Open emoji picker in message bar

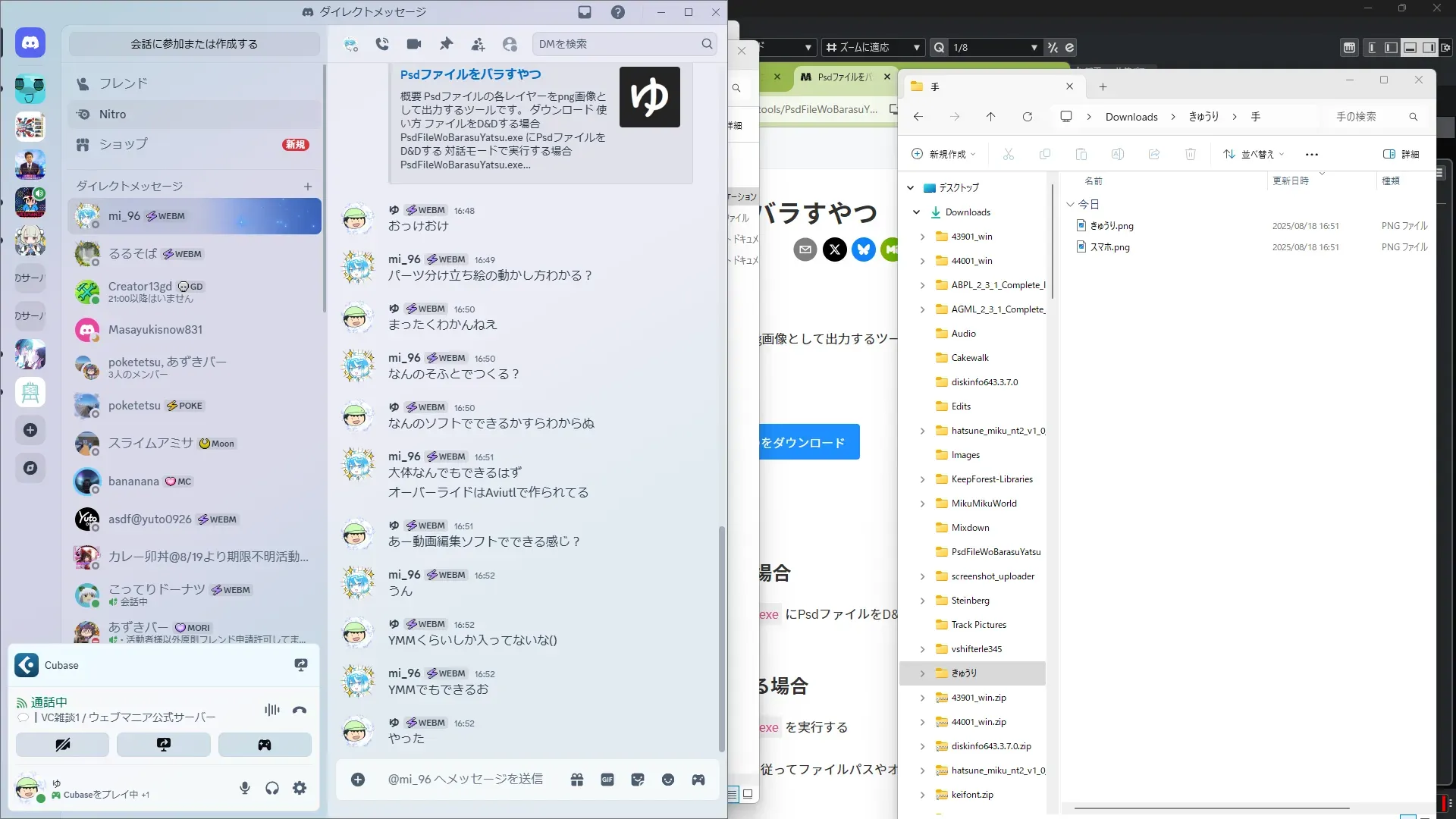(668, 780)
